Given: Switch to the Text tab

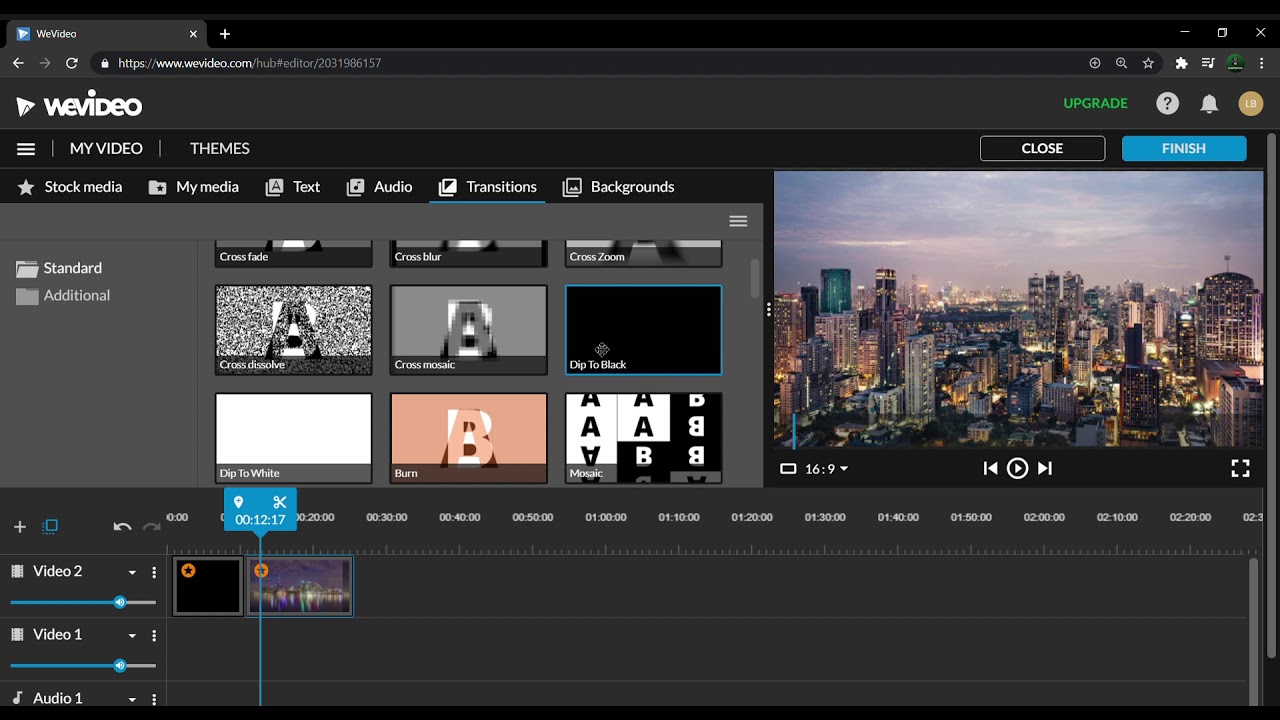Looking at the screenshot, I should (293, 187).
